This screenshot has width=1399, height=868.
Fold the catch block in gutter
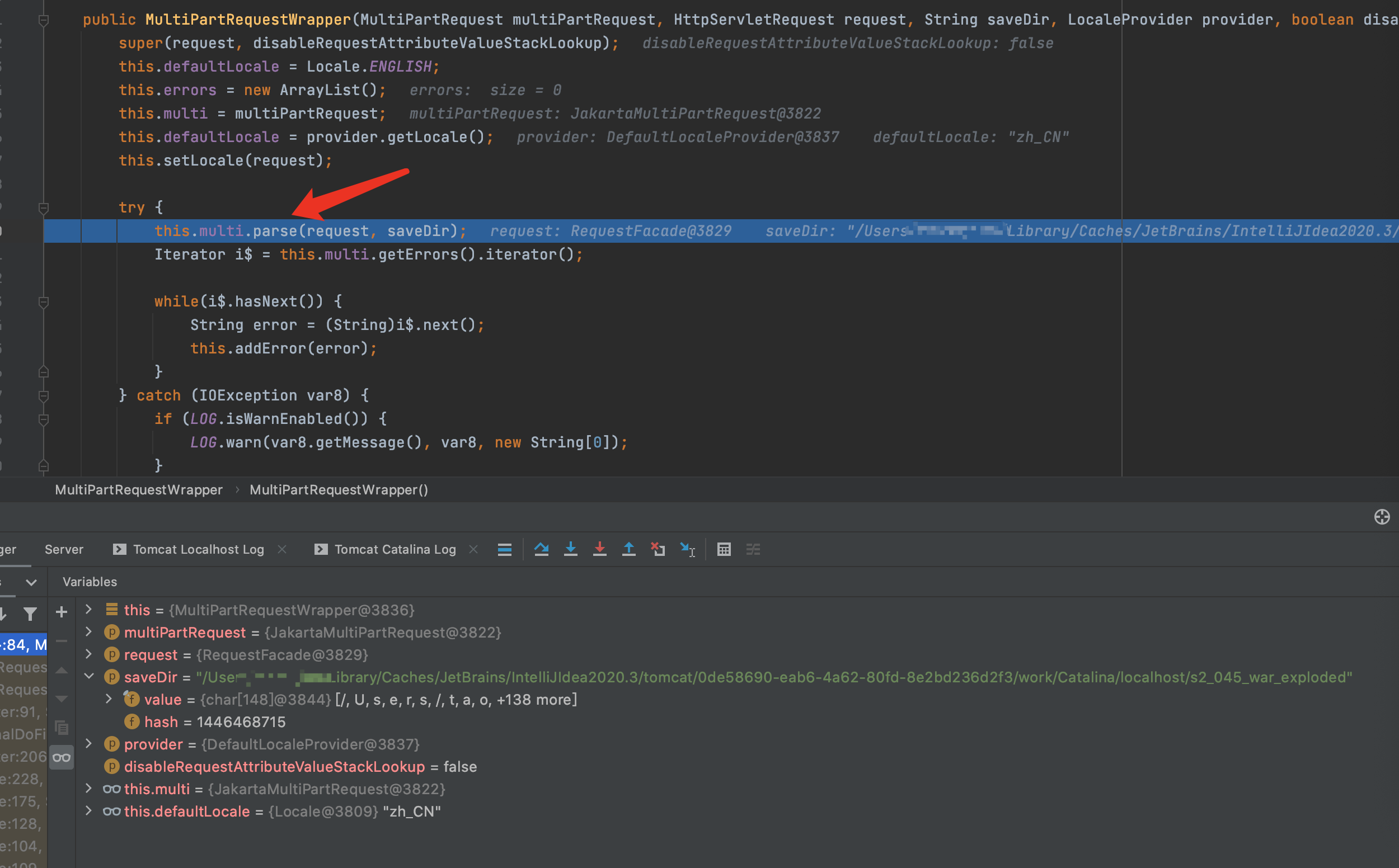click(x=43, y=395)
